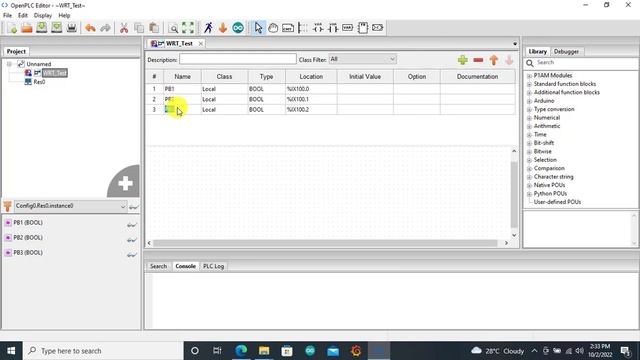
Task: Open the File menu
Action: [7, 15]
